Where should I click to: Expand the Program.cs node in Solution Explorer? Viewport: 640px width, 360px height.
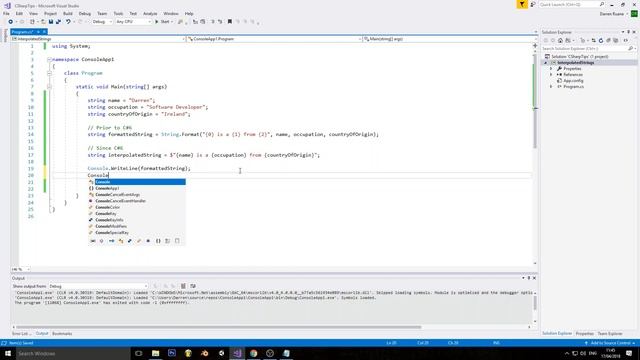coord(551,87)
